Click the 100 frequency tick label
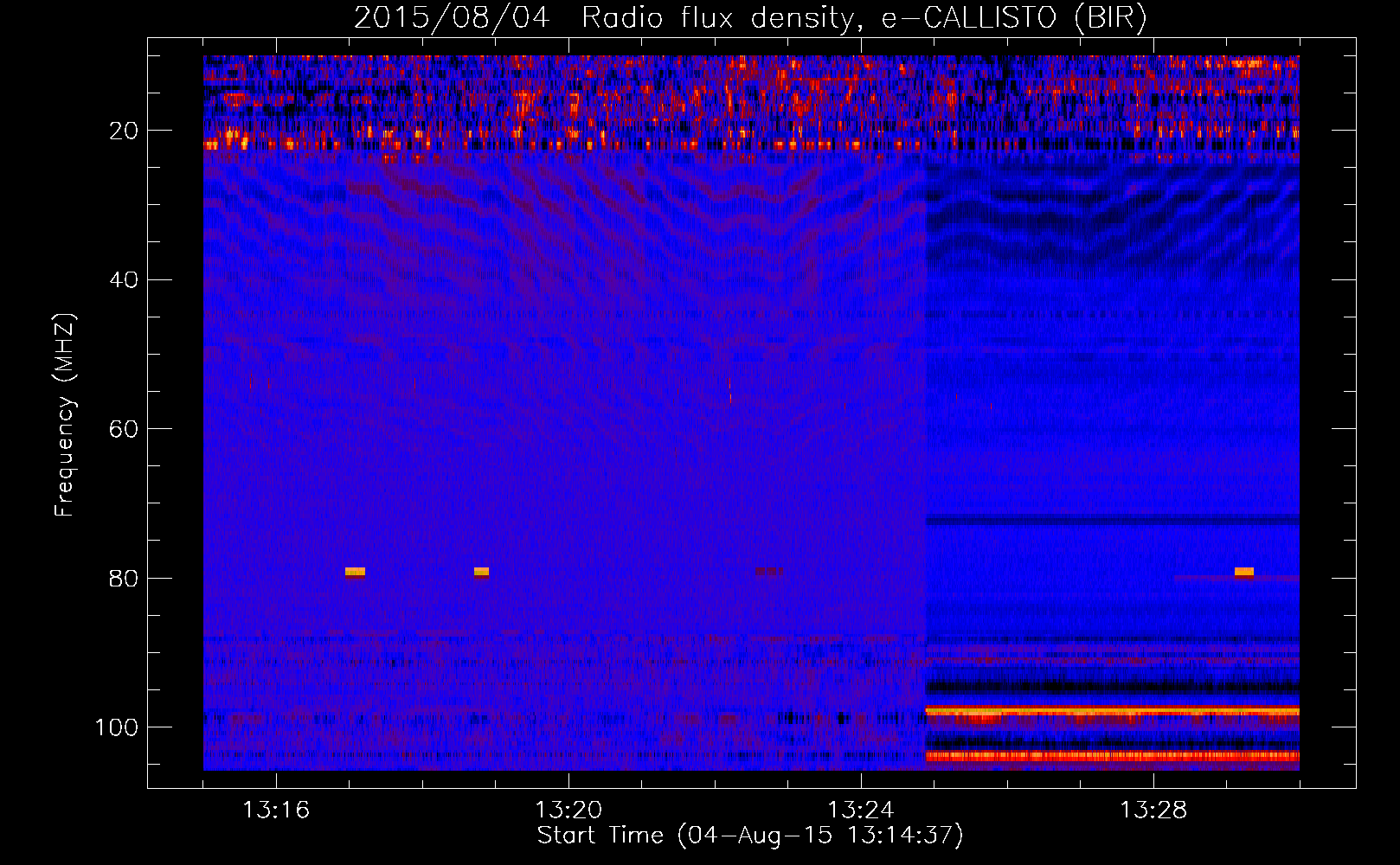1400x865 pixels. (117, 727)
